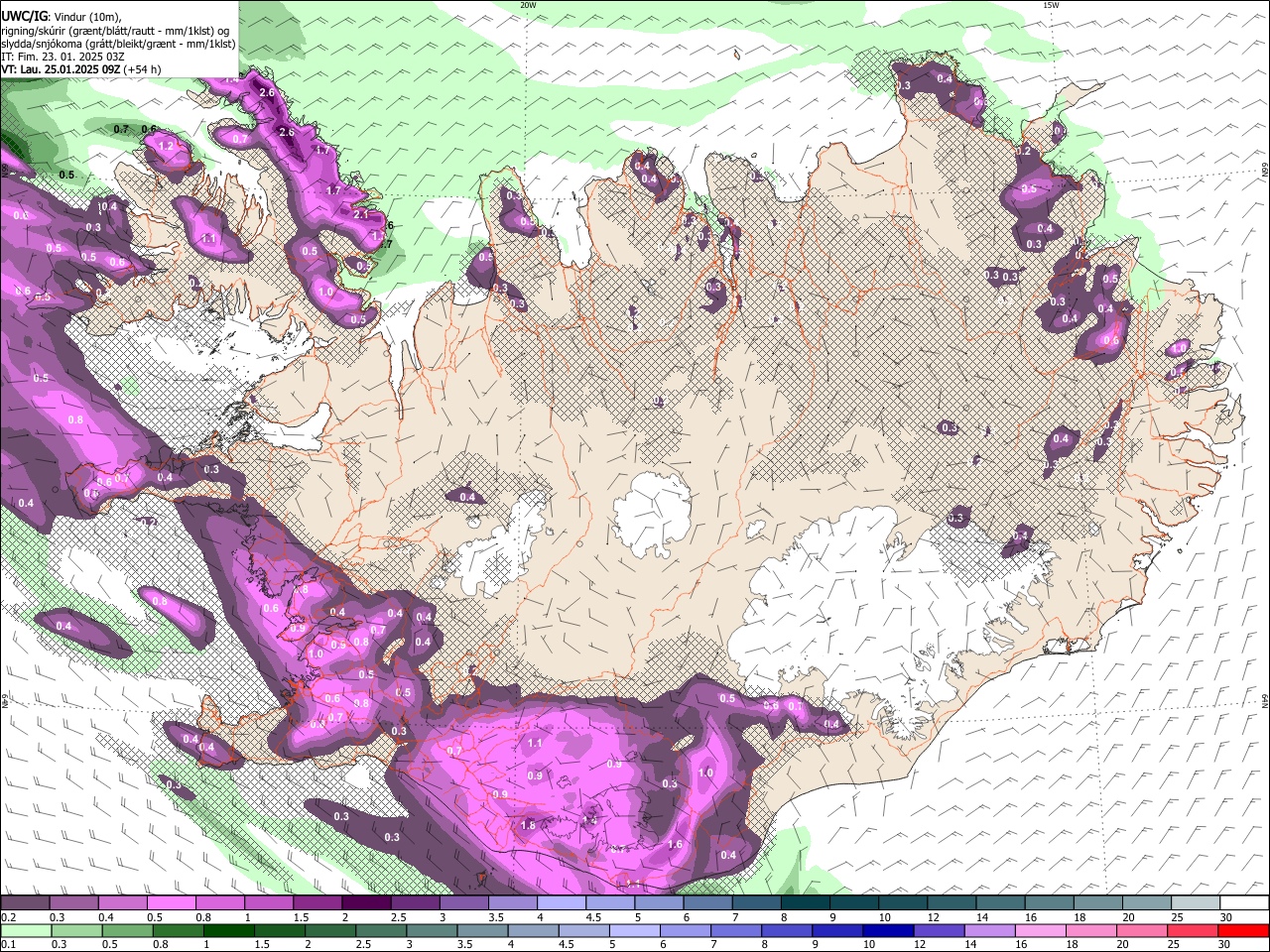Click the '0.2' label in the top legend row
1270x952 pixels.
[8, 917]
